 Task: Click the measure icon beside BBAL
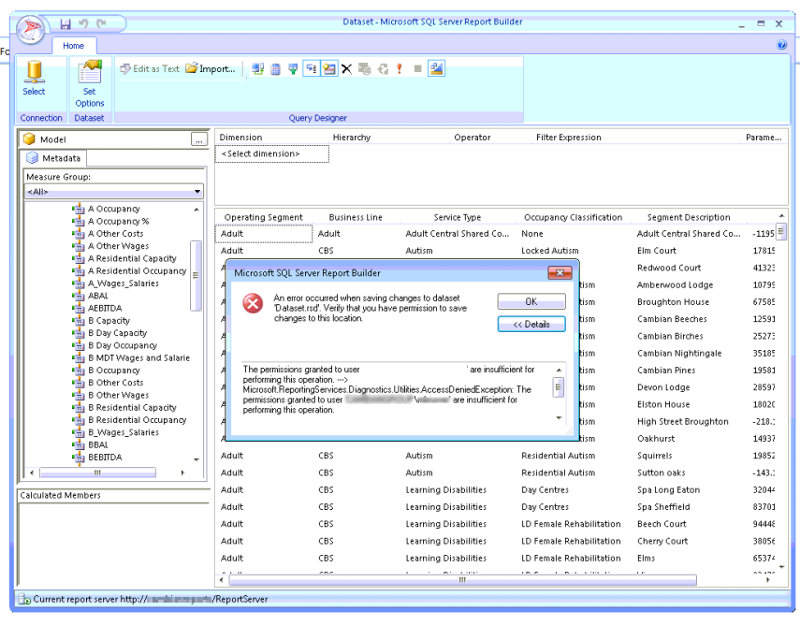point(79,445)
